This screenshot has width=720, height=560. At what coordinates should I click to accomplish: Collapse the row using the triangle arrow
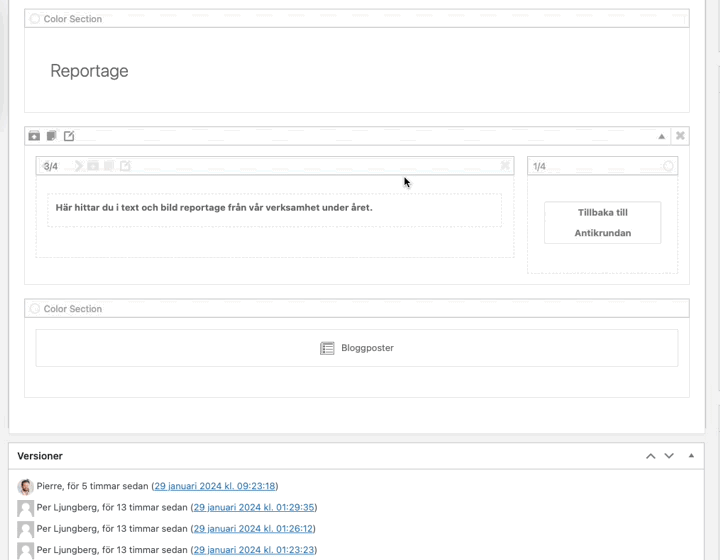[x=661, y=136]
